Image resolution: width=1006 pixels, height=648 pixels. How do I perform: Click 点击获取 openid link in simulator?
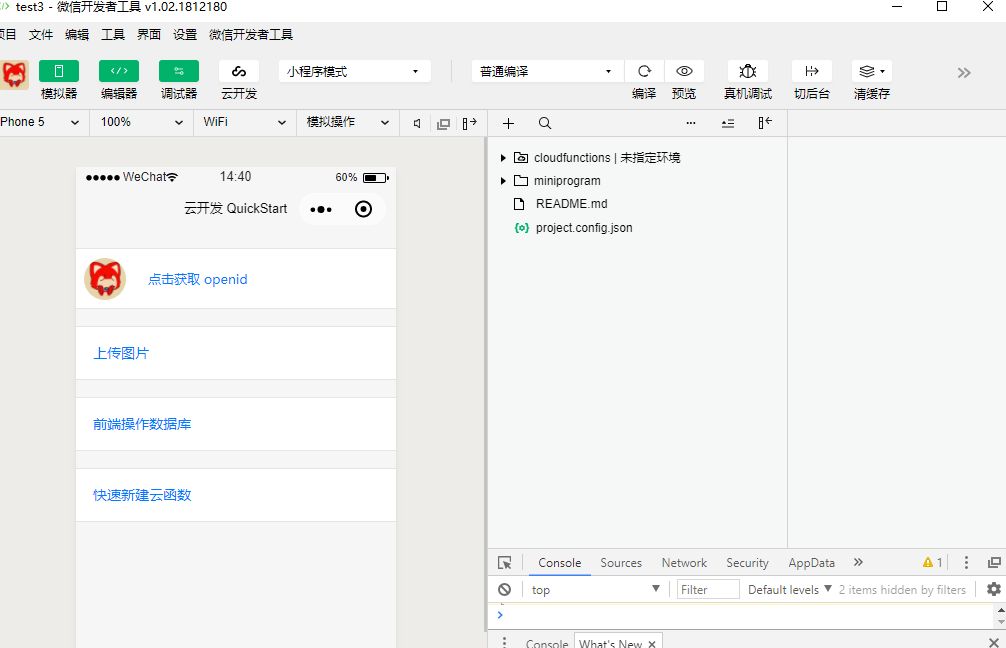point(198,279)
